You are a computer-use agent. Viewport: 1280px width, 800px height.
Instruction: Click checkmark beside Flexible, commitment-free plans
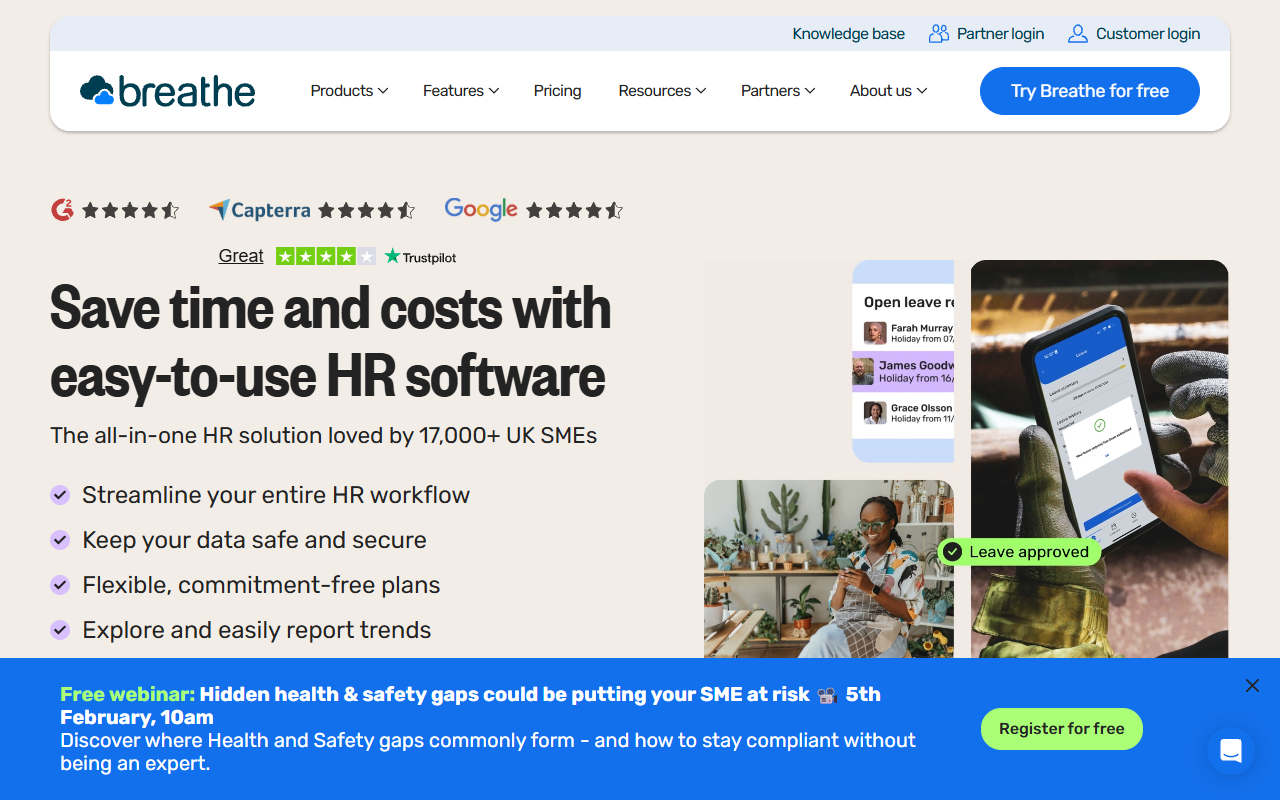60,585
